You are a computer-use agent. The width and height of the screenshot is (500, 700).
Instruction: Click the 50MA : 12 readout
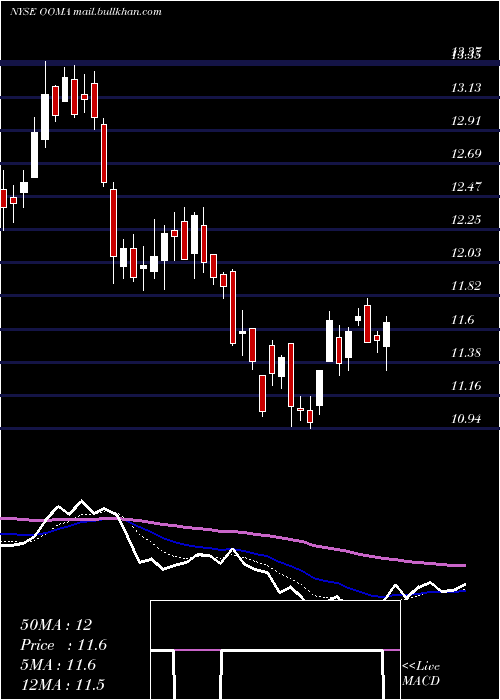56,625
